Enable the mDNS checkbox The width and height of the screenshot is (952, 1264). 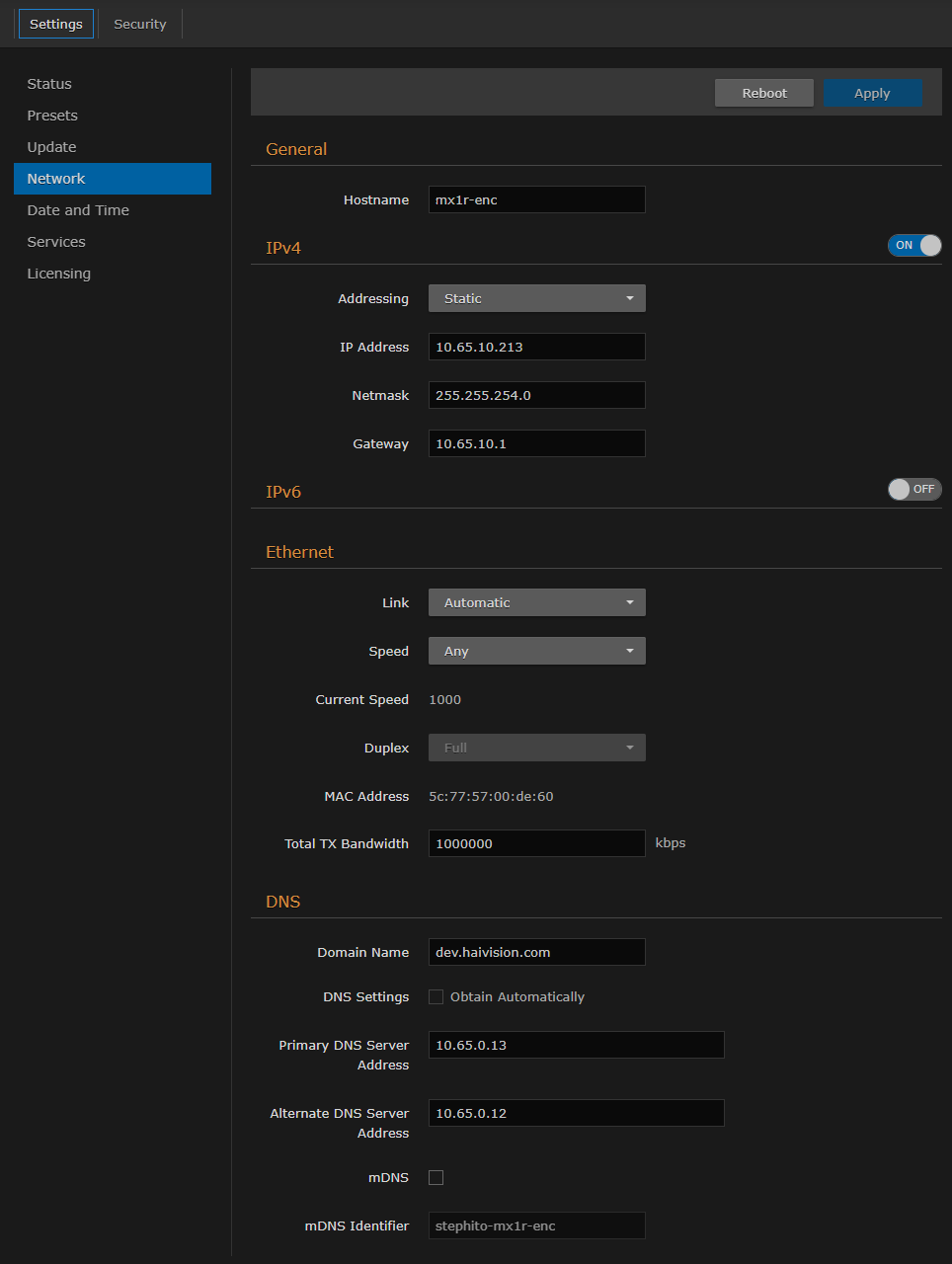pyautogui.click(x=436, y=1177)
